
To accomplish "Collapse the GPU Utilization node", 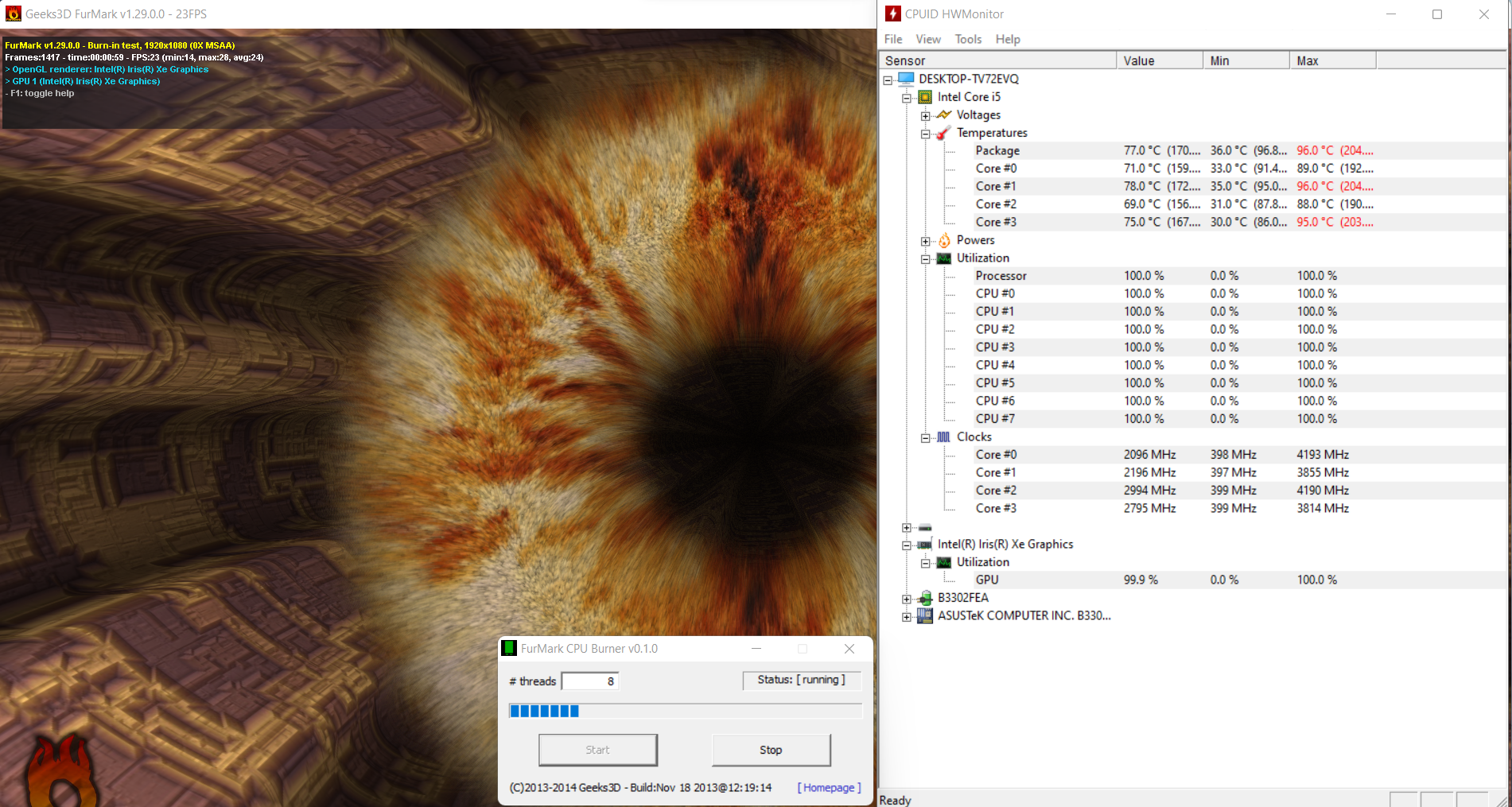I will coord(926,564).
